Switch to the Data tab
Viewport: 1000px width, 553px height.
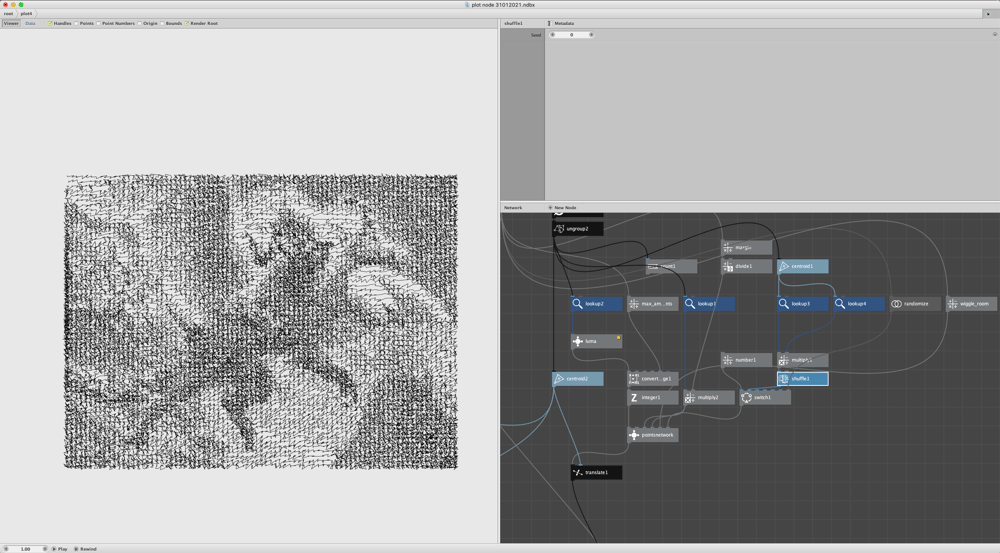(30, 24)
